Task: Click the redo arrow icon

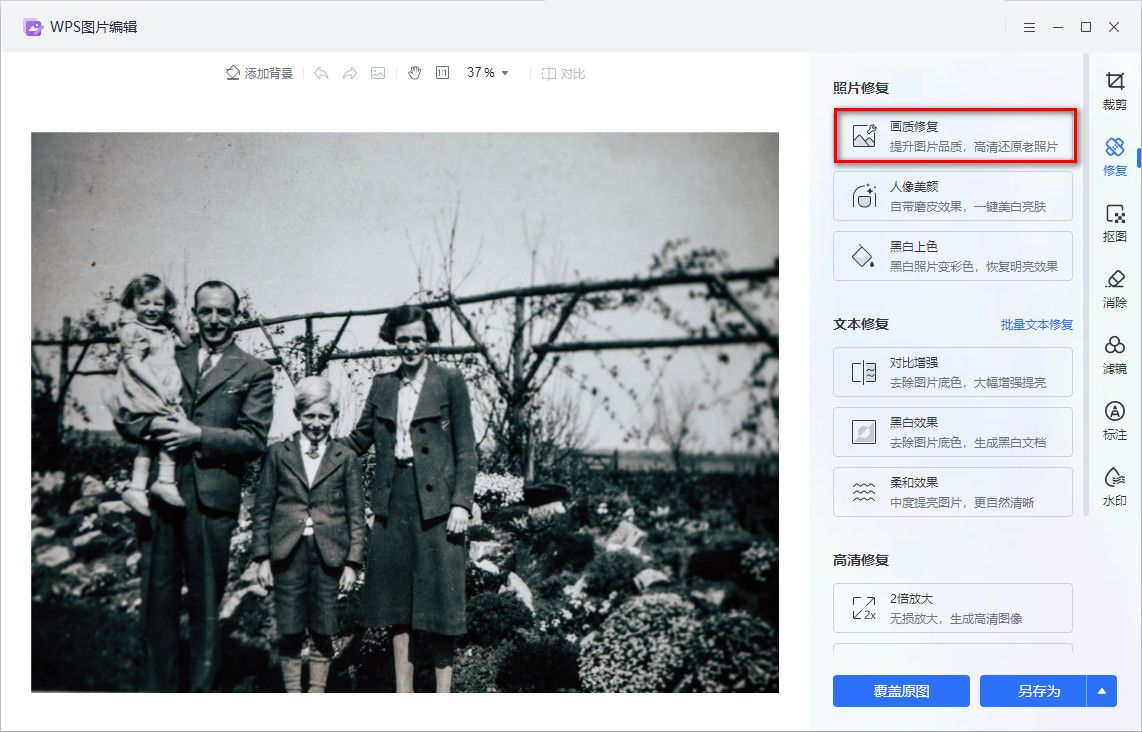Action: pyautogui.click(x=350, y=74)
